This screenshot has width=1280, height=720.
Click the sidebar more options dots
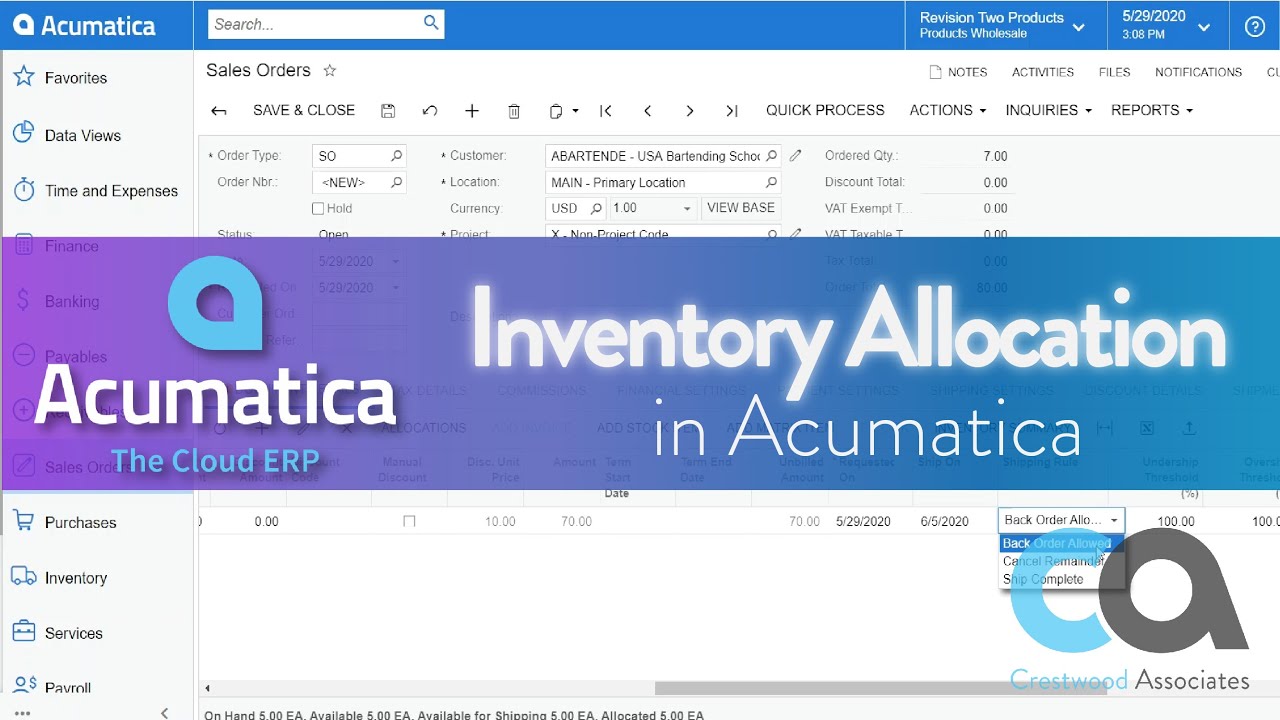22,713
